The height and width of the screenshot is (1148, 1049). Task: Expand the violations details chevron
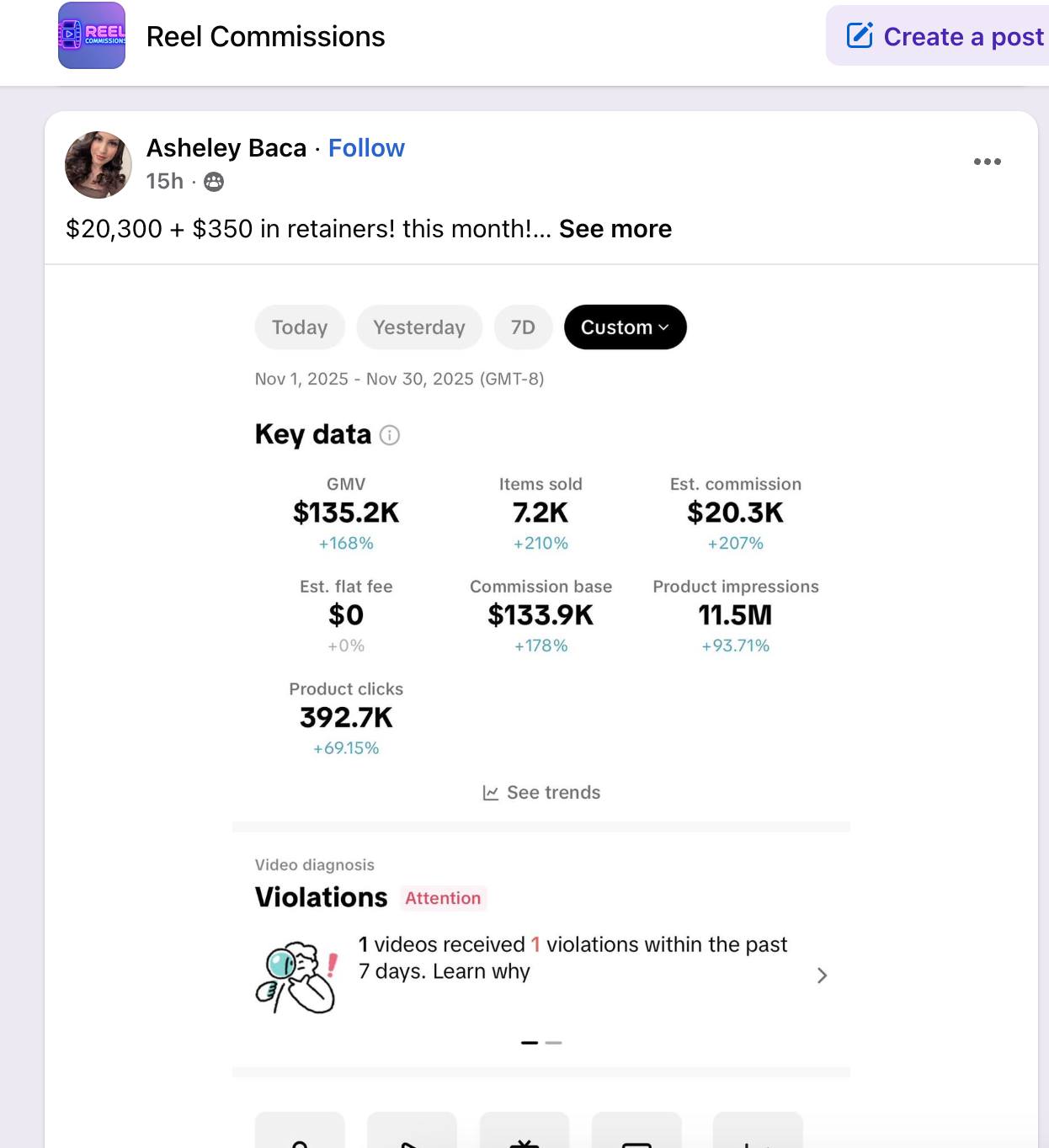coord(821,975)
